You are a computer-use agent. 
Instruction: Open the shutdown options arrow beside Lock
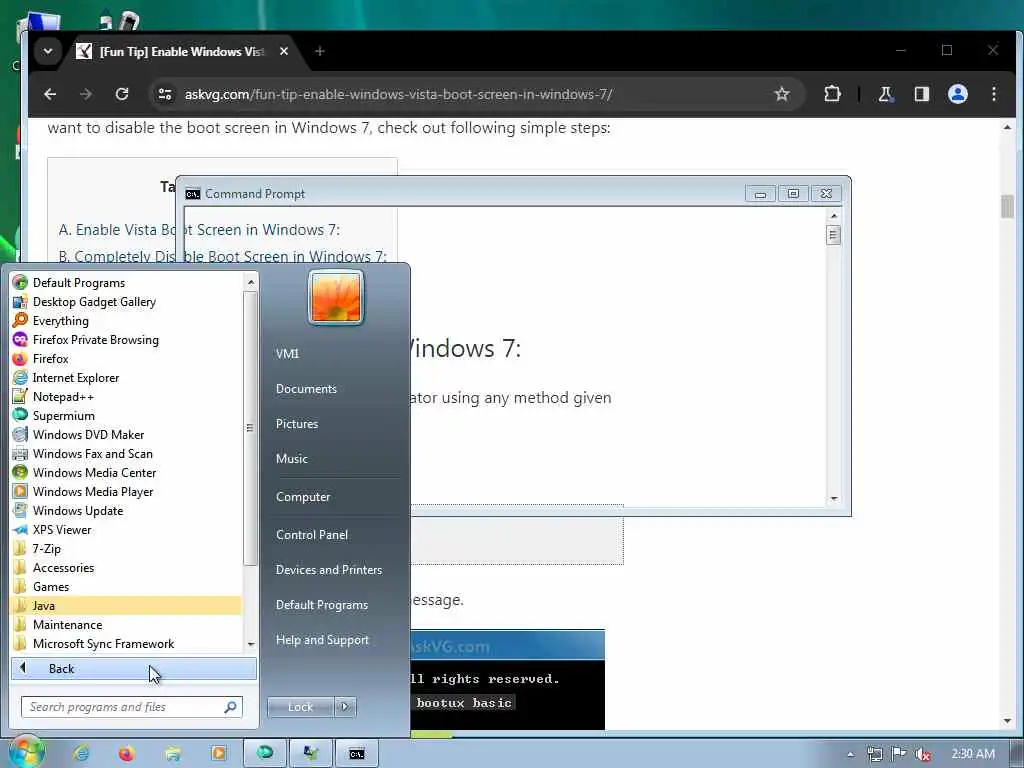[345, 707]
